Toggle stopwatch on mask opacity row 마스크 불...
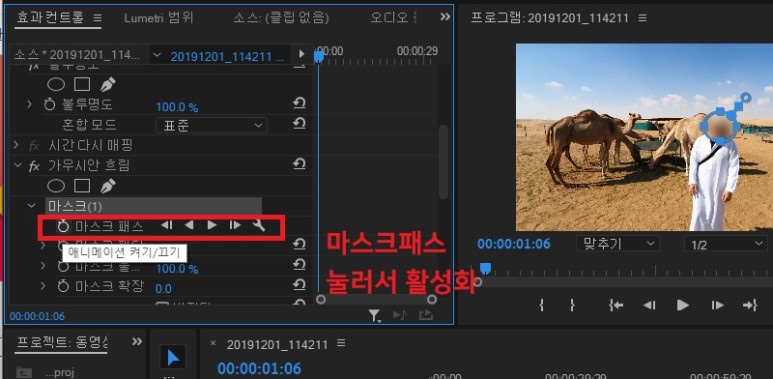 coord(63,266)
